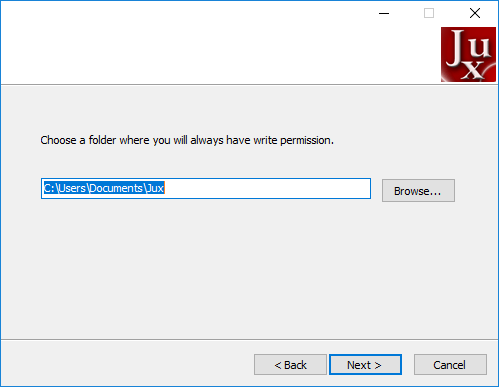Select the letter J in the red logo

(456, 48)
